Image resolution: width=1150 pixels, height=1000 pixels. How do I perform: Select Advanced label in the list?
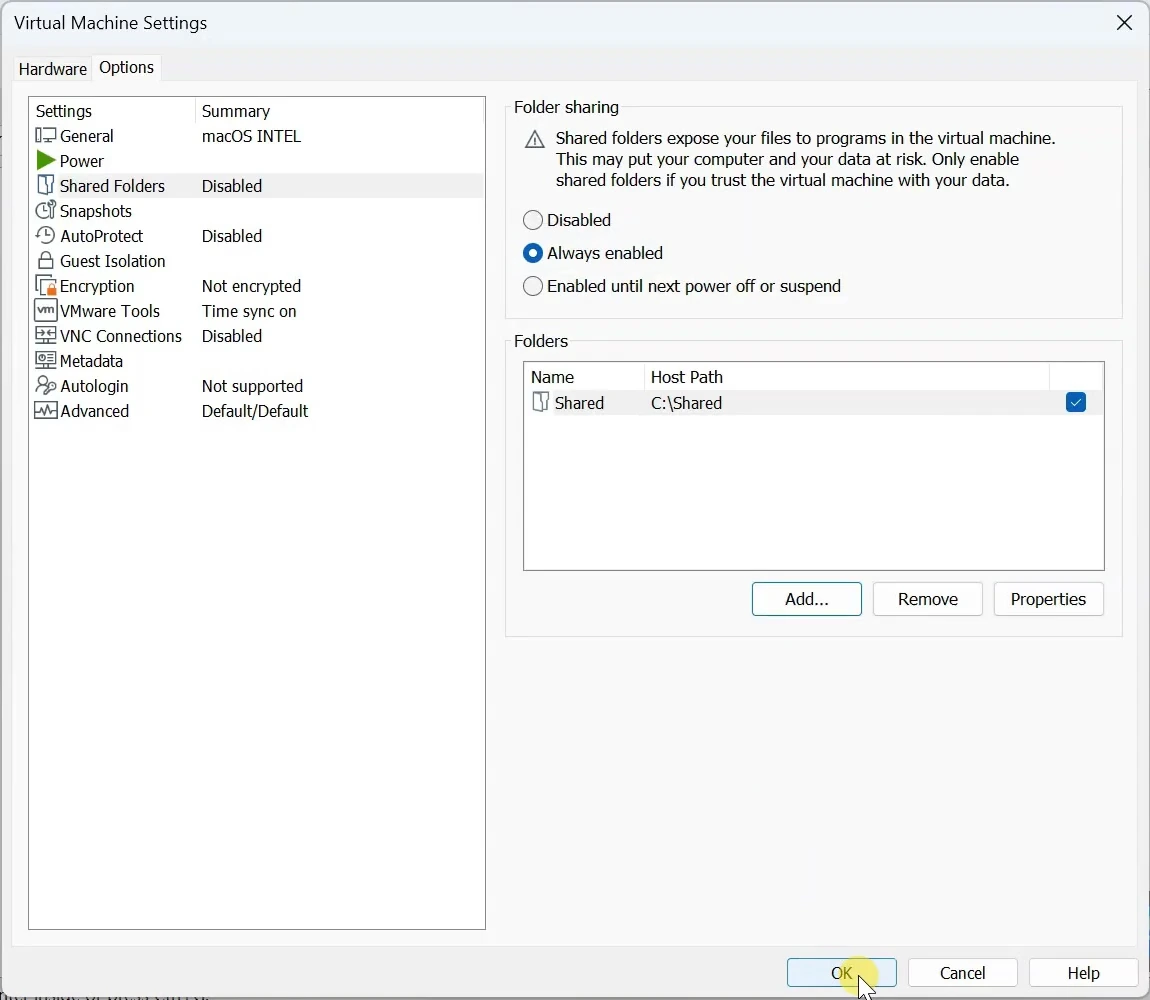95,410
